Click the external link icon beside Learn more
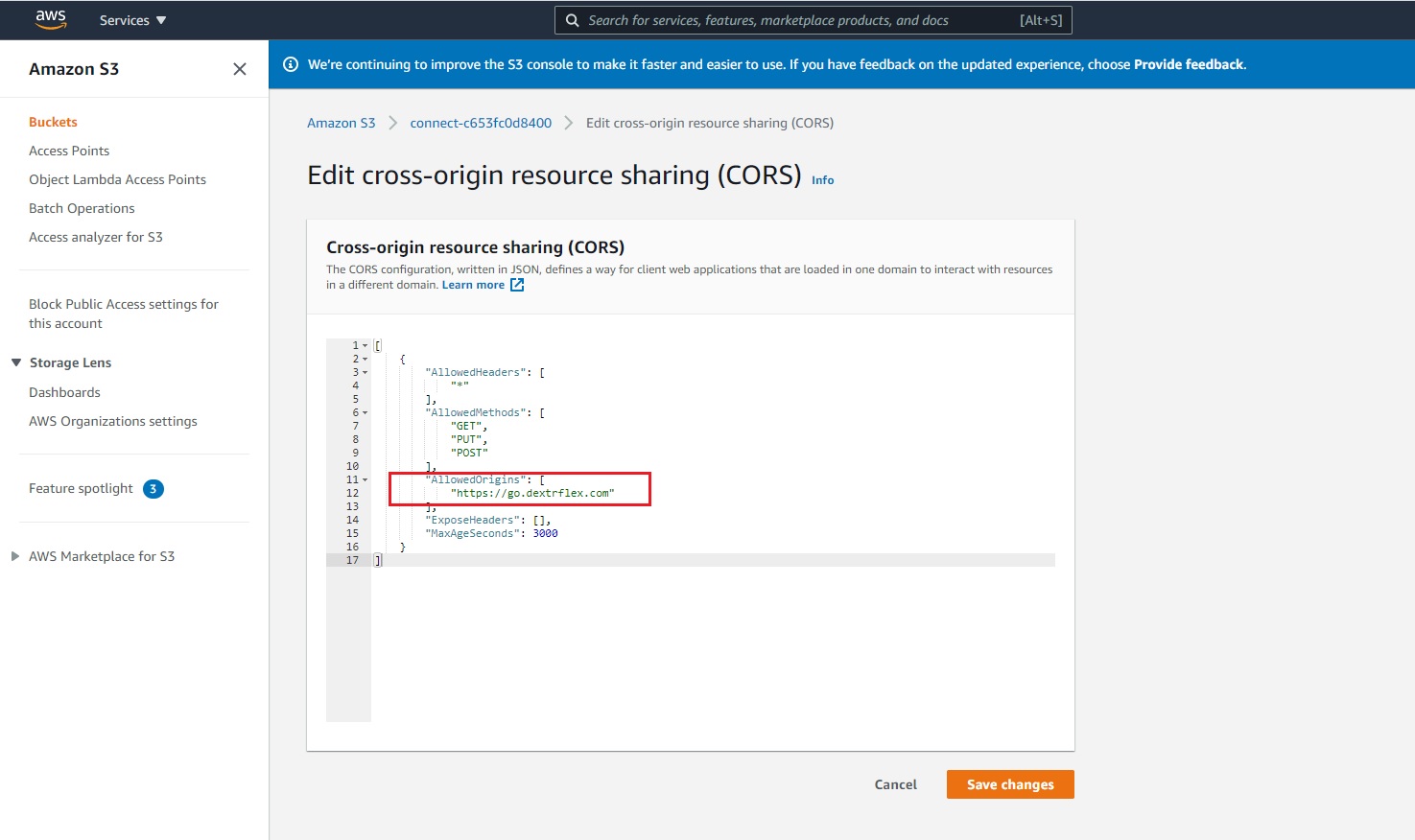 tap(517, 285)
